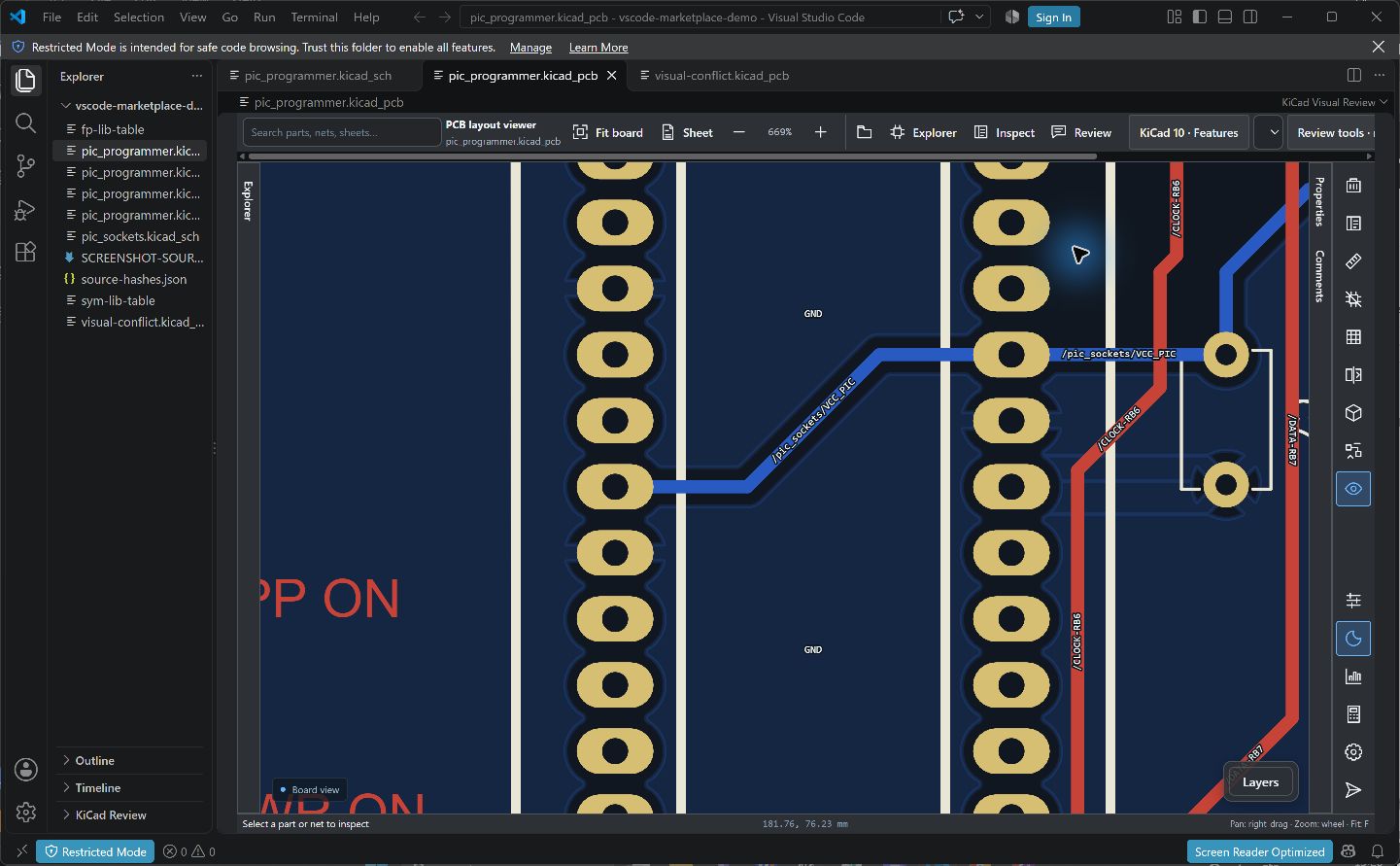The width and height of the screenshot is (1400, 866).
Task: Collapse vscode-marketplace-demo folder
Action: click(131, 106)
